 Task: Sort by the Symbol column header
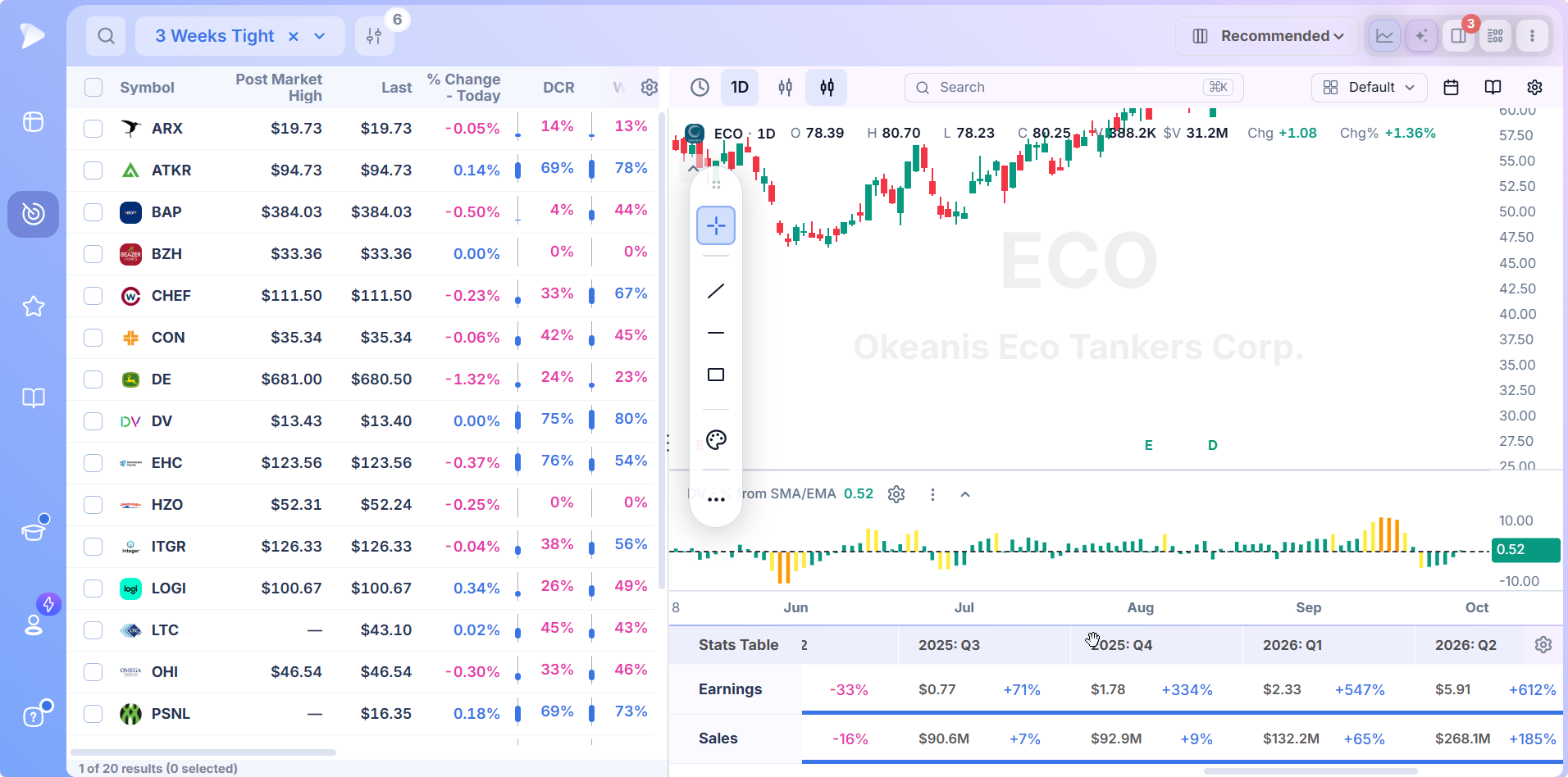click(147, 88)
